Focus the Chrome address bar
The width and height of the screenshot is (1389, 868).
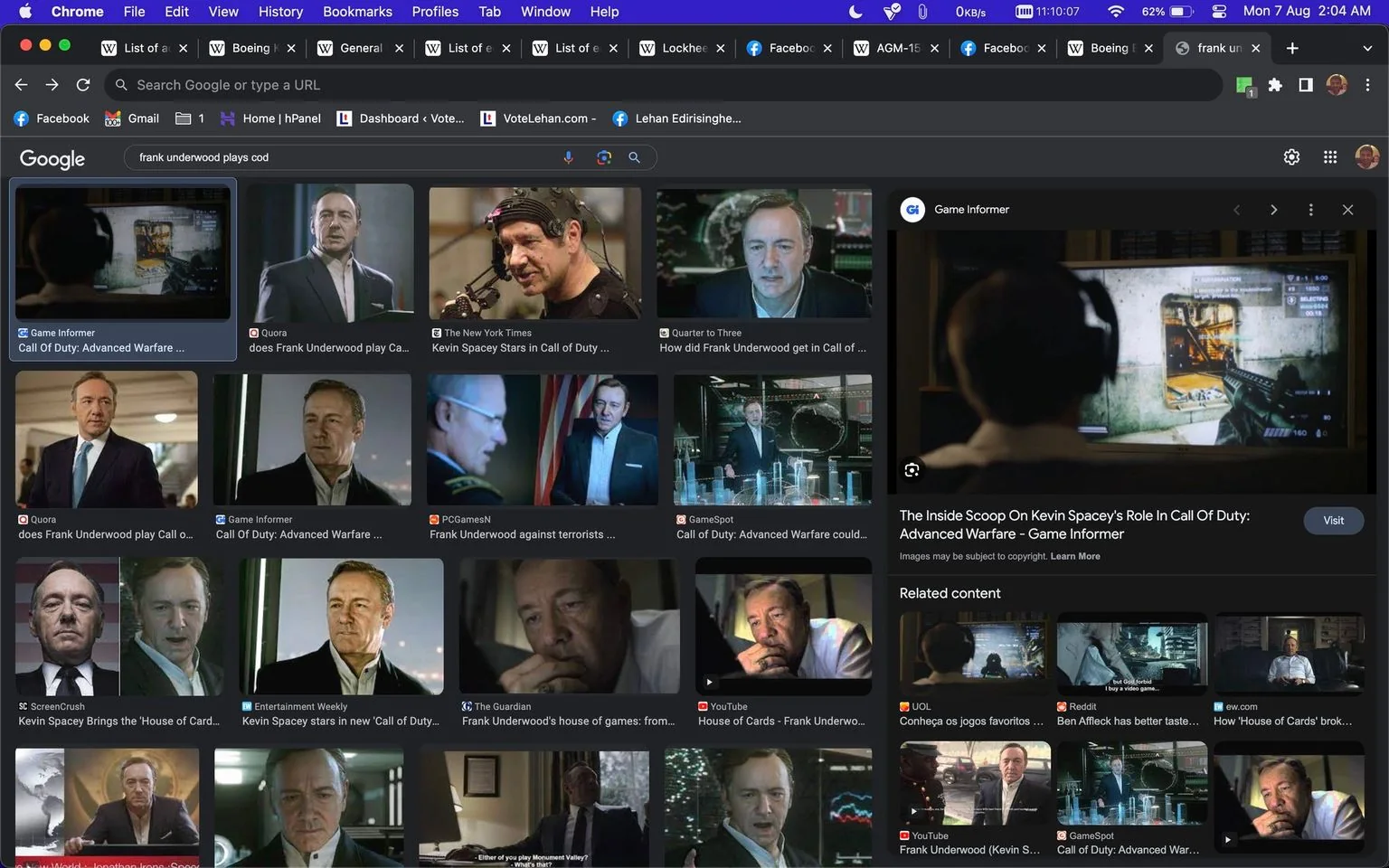click(x=665, y=85)
